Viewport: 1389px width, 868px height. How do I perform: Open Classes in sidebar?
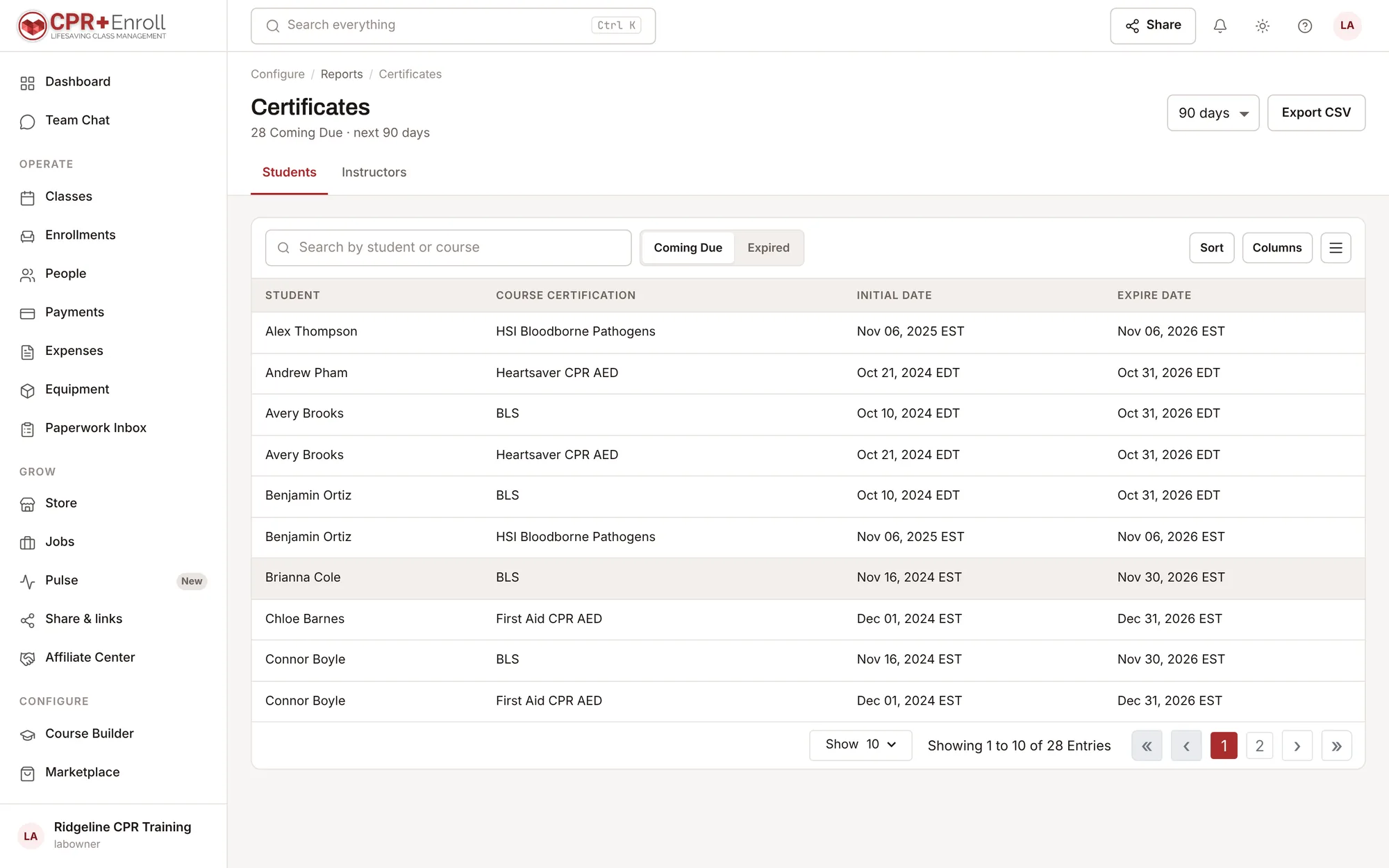(113, 197)
